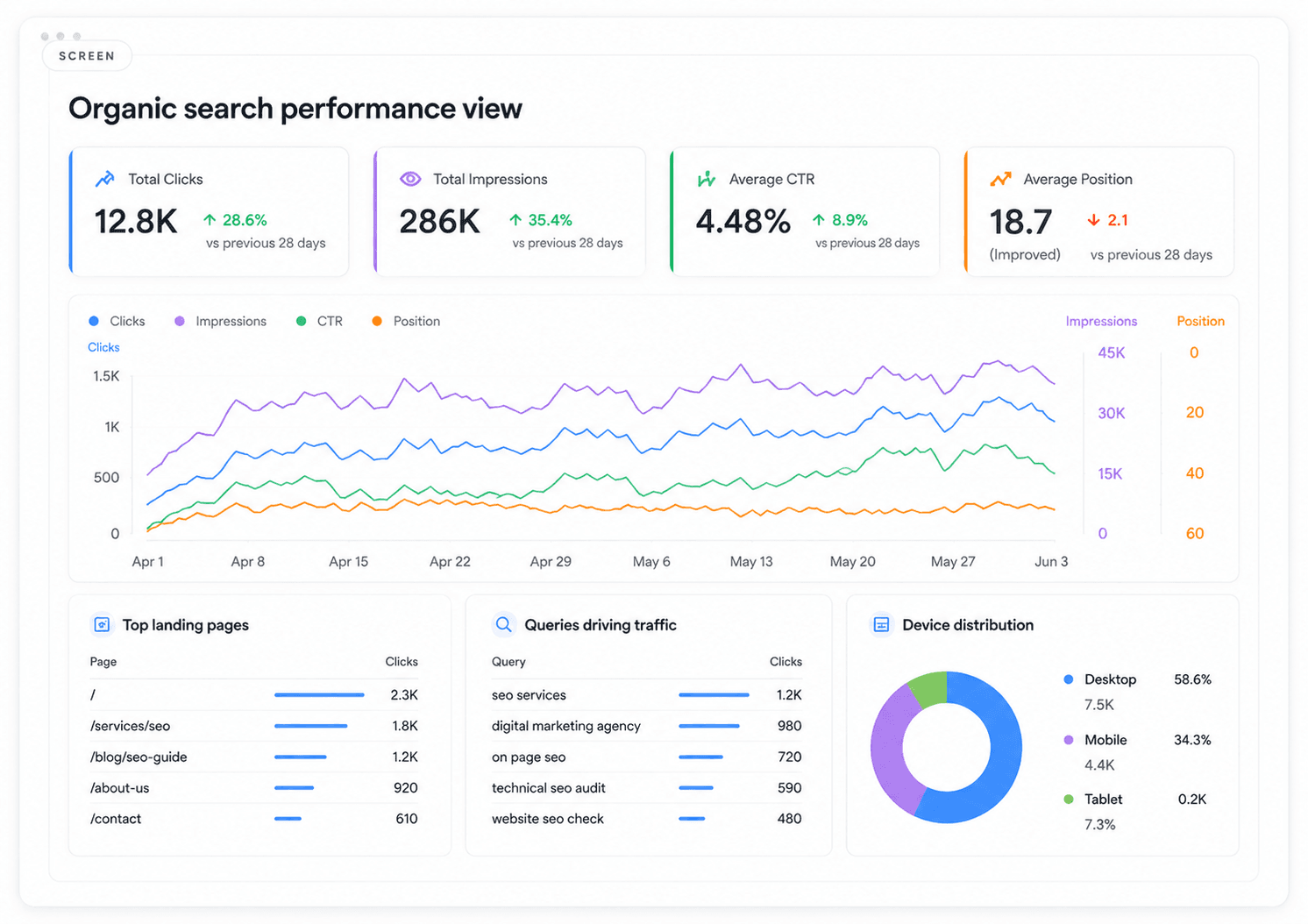Click the 2.3K clicks value for homepage
The width and height of the screenshot is (1308, 924).
(x=404, y=694)
